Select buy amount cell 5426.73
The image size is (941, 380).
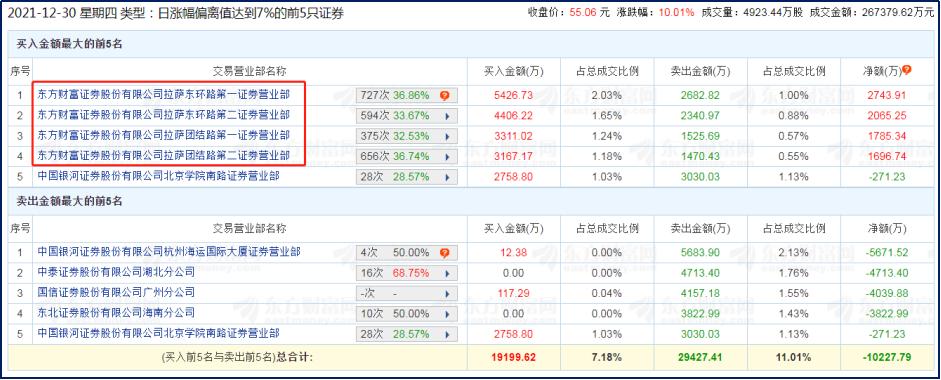click(513, 95)
